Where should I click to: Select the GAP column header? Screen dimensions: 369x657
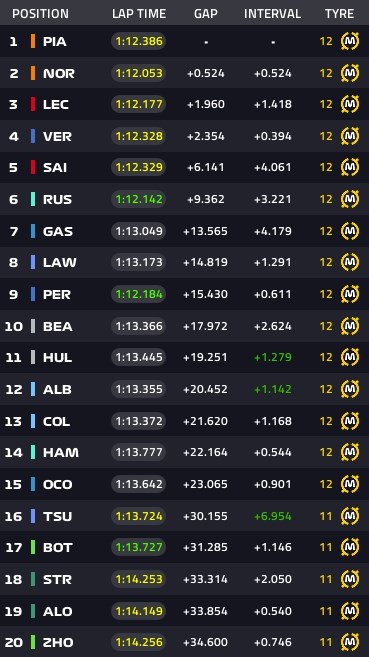[x=206, y=14]
